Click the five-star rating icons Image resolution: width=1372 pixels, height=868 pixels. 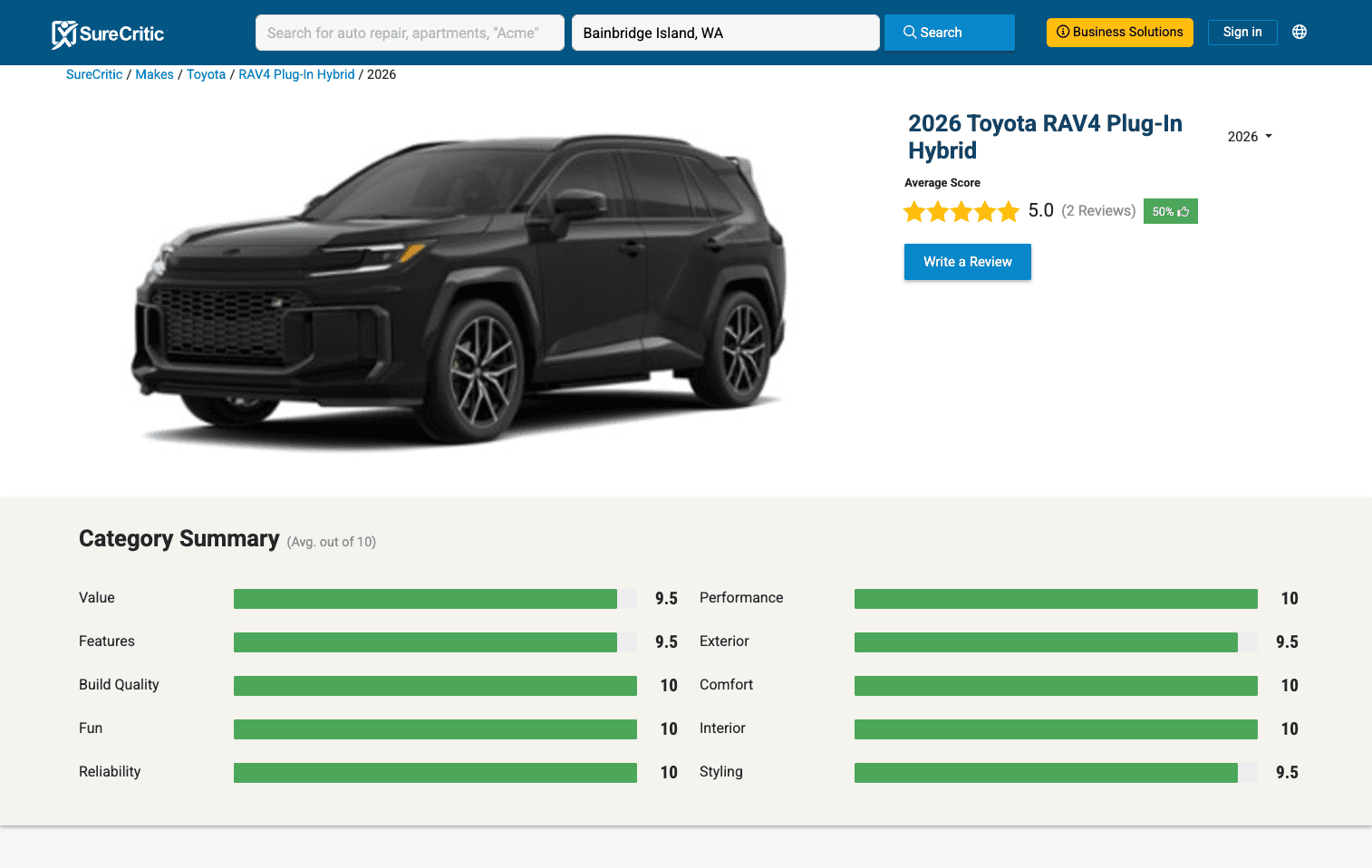pos(961,212)
